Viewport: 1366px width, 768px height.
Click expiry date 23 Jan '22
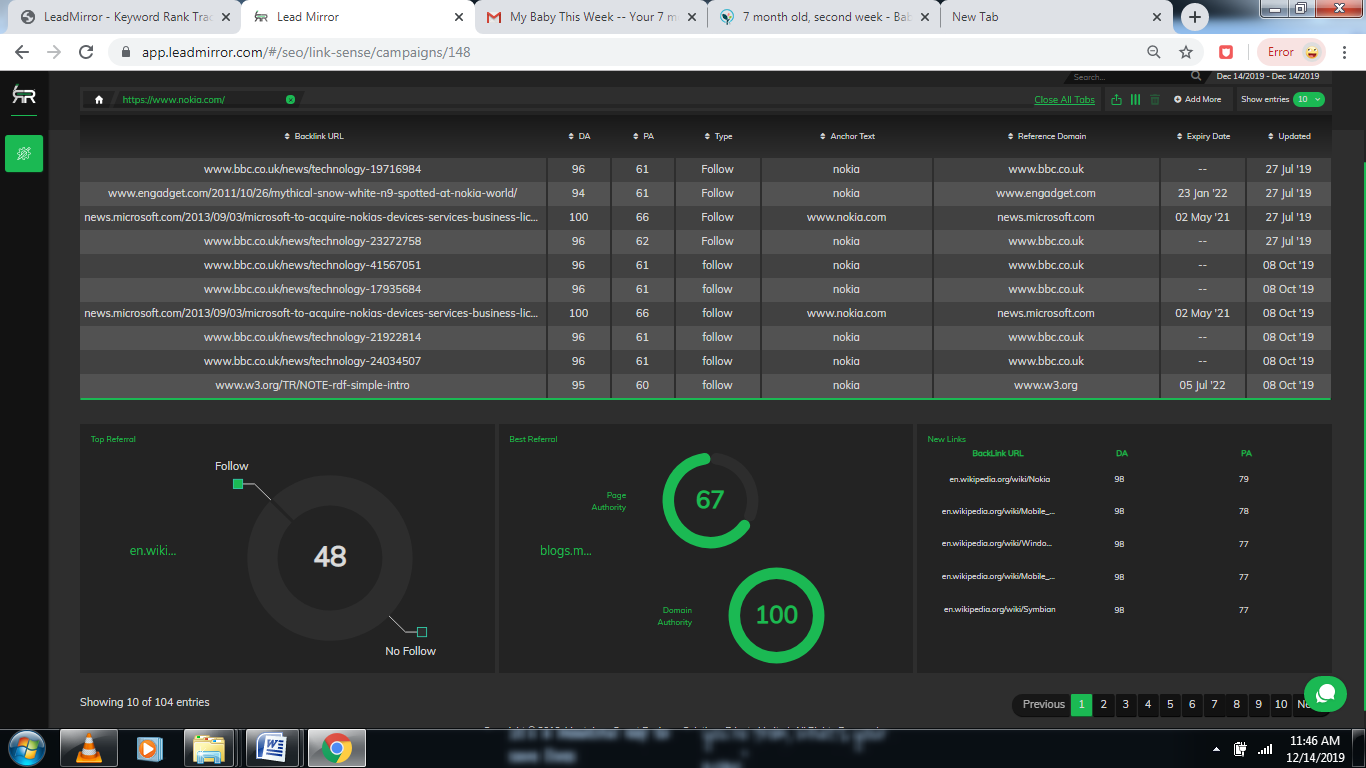(1203, 193)
